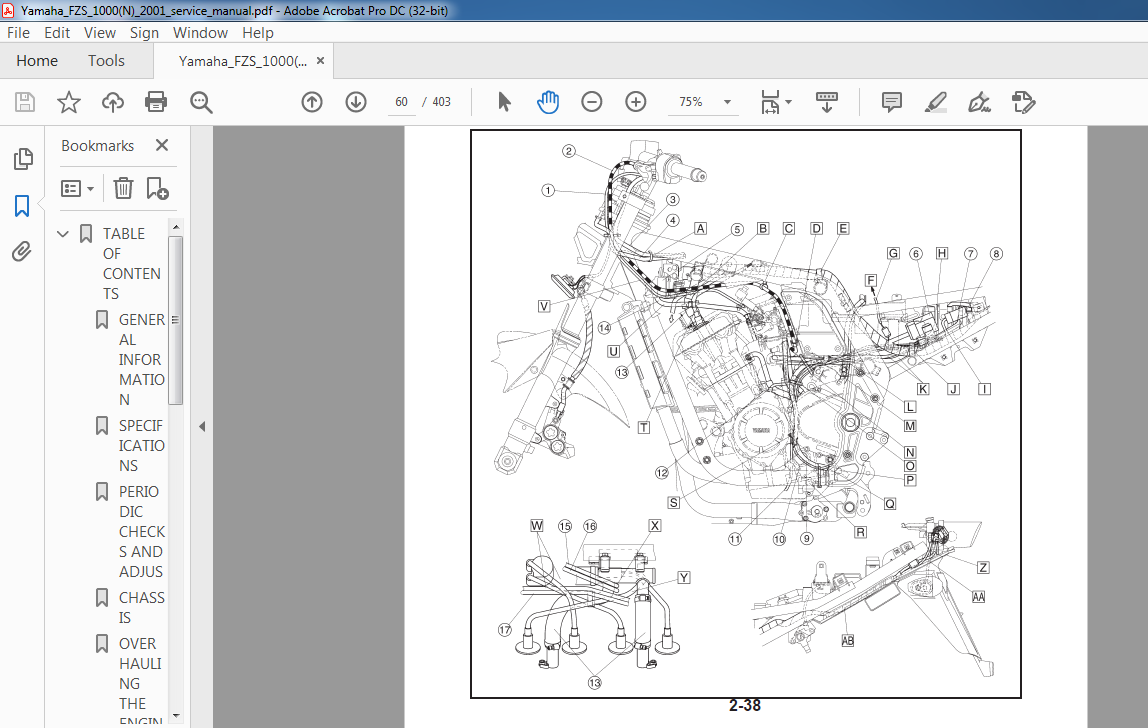
Task: Click the Adobe Acrobat title bar icon
Action: point(8,10)
